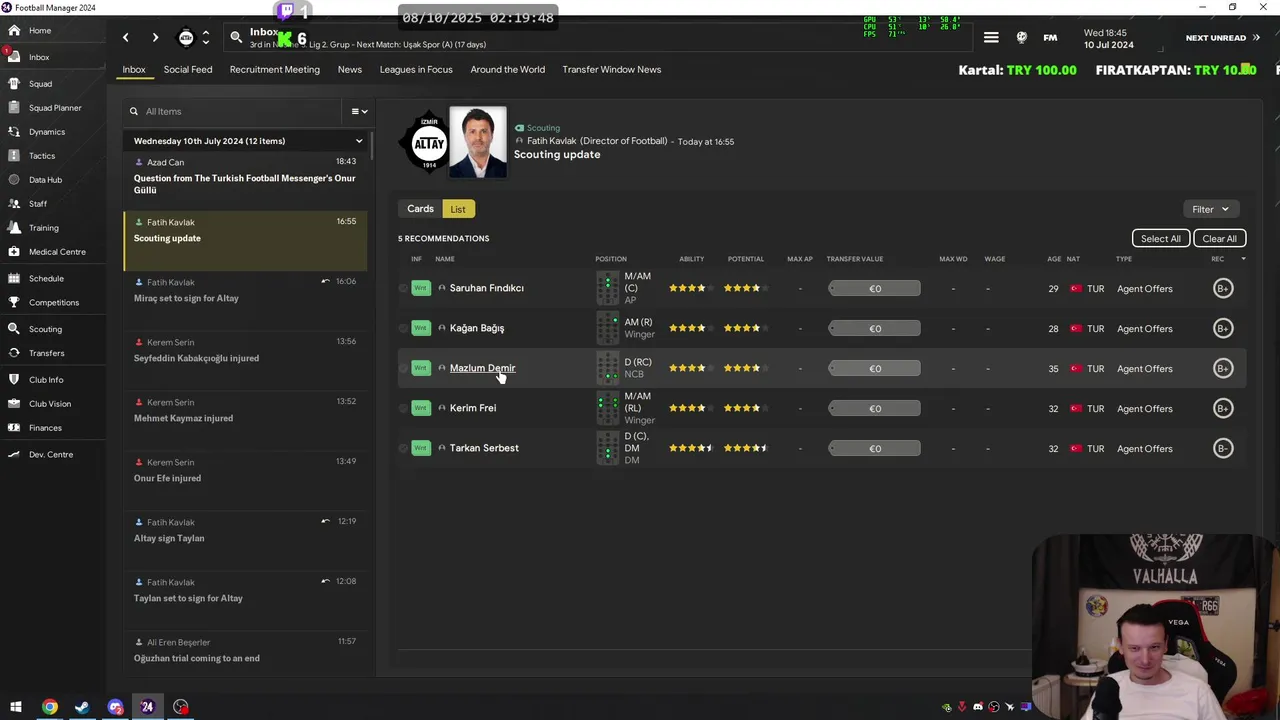Open Around the World tab
The width and height of the screenshot is (1280, 720).
(x=508, y=70)
